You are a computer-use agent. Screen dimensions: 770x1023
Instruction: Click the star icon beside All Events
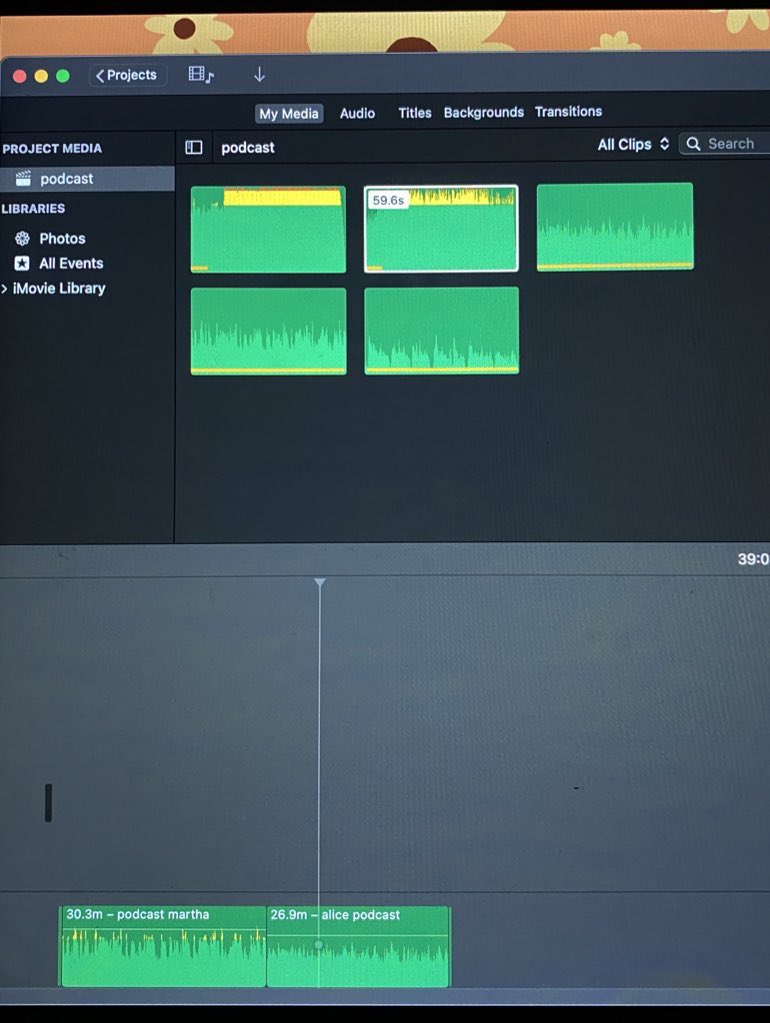(x=22, y=263)
